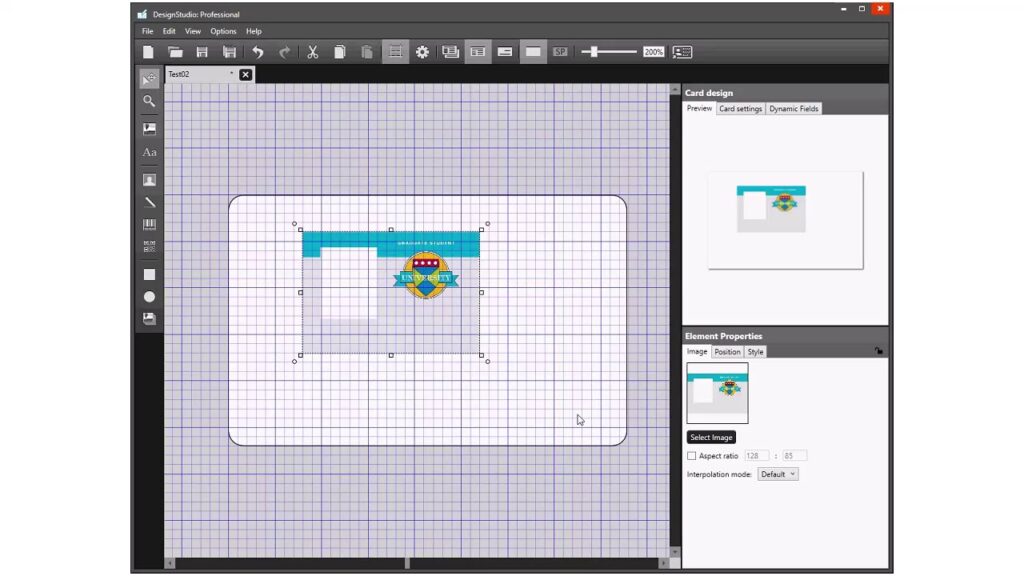The width and height of the screenshot is (1024, 576).
Task: Select the 2D code tool
Action: pyautogui.click(x=150, y=247)
